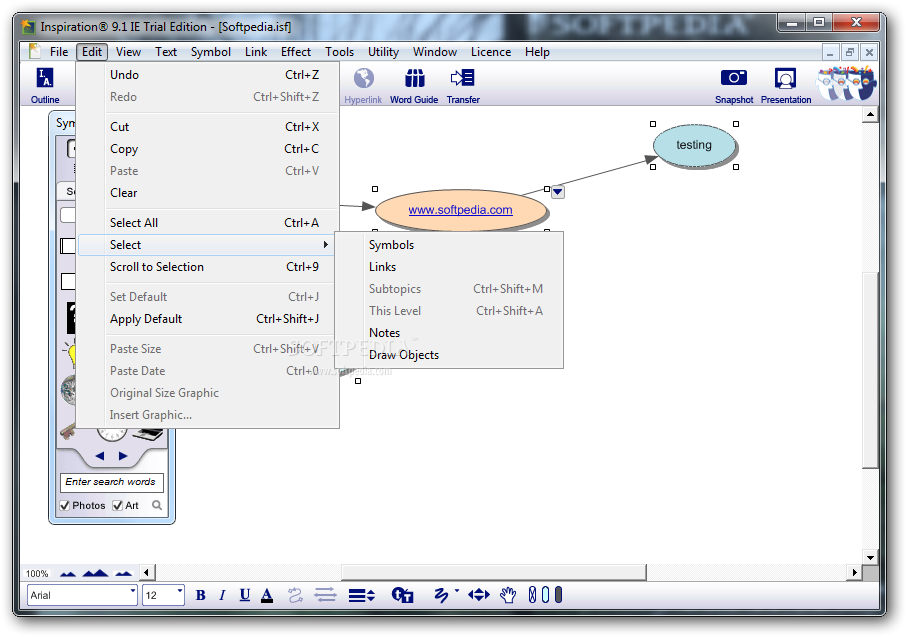The width and height of the screenshot is (907, 637).
Task: Click the four-way position arrows icon
Action: click(479, 595)
